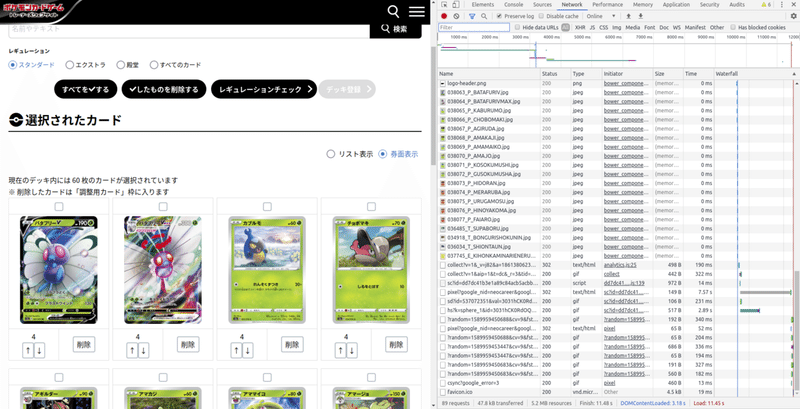Import HAR file with upload arrow
Viewport: 800px width, 409px height.
[x=629, y=16]
